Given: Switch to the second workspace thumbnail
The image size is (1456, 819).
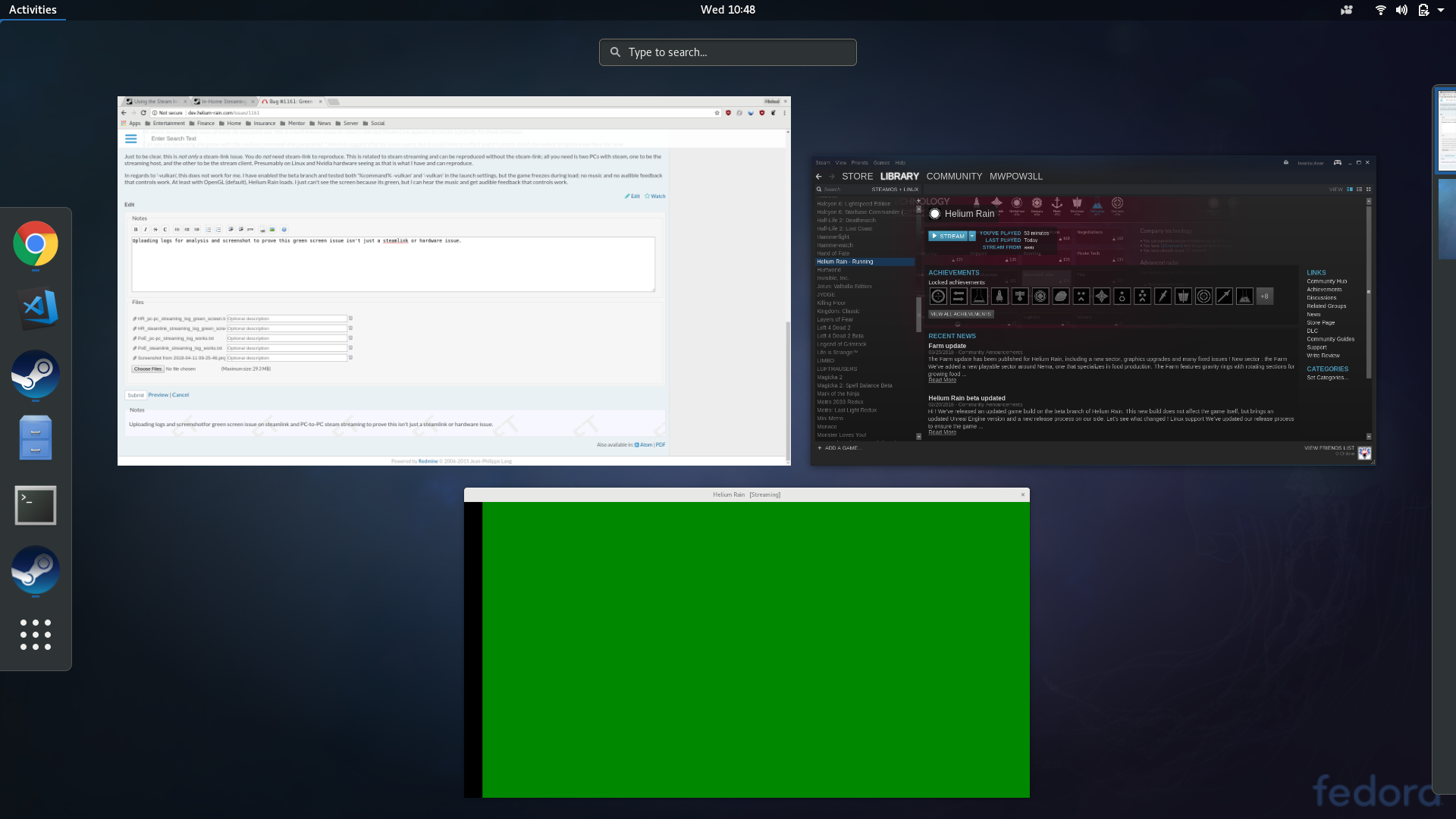Looking at the screenshot, I should (1447, 220).
